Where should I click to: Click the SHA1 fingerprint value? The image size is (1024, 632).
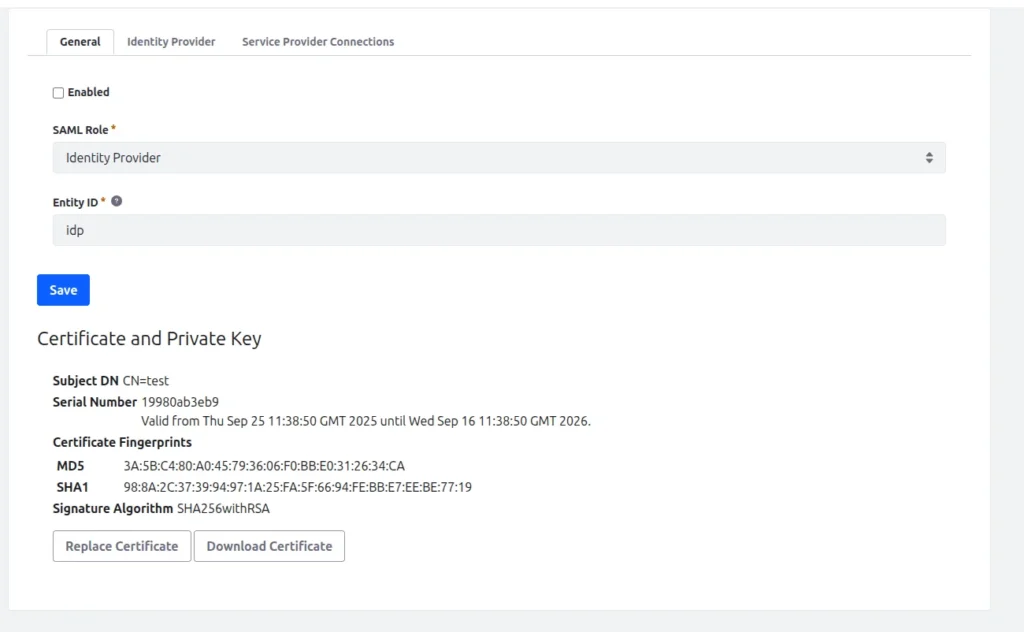297,487
